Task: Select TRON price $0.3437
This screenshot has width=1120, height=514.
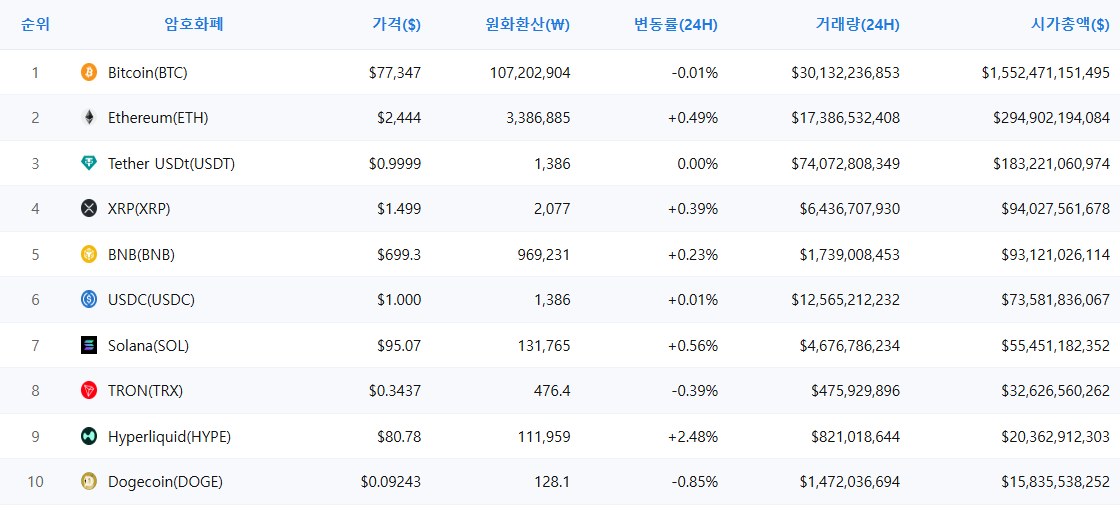Action: (x=395, y=390)
